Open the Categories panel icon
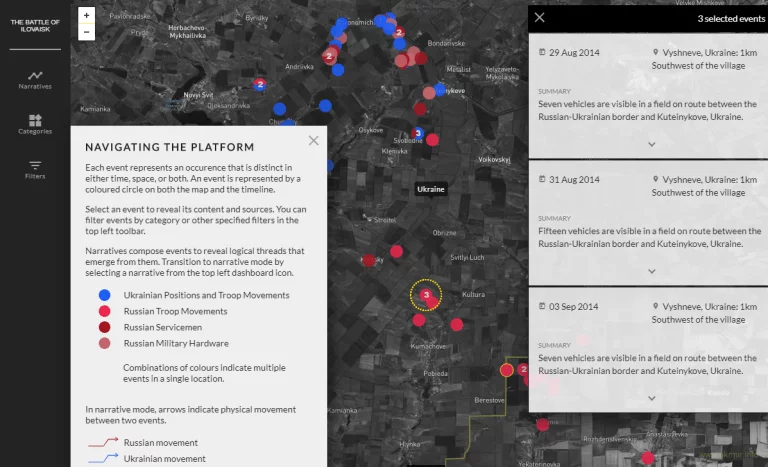The width and height of the screenshot is (768, 467). (35, 124)
